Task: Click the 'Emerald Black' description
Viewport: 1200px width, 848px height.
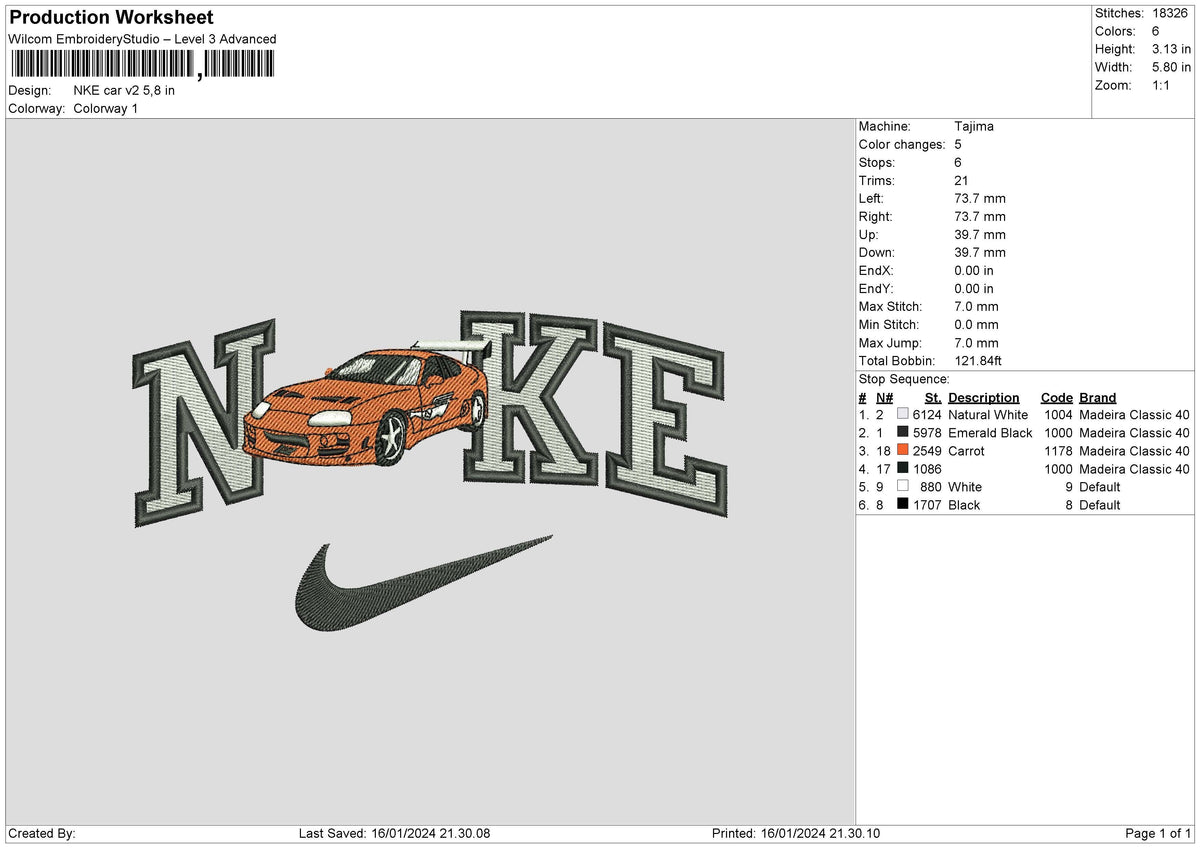Action: 990,433
